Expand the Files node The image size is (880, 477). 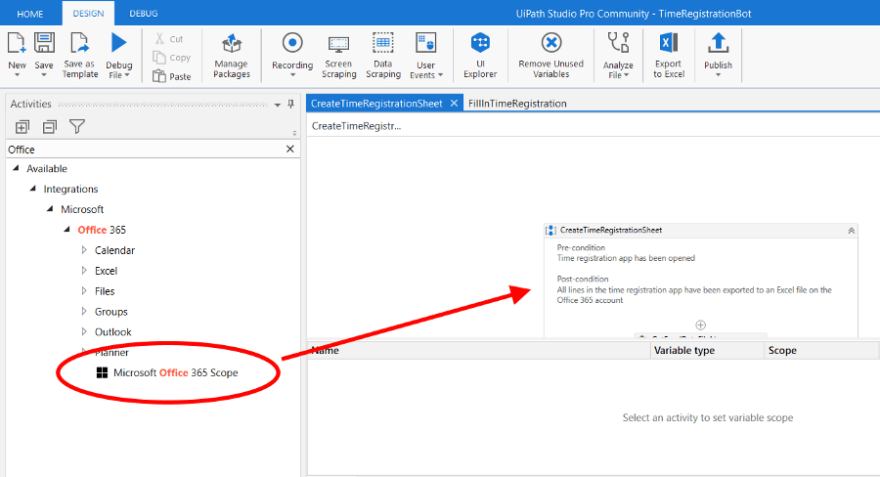tap(84, 291)
